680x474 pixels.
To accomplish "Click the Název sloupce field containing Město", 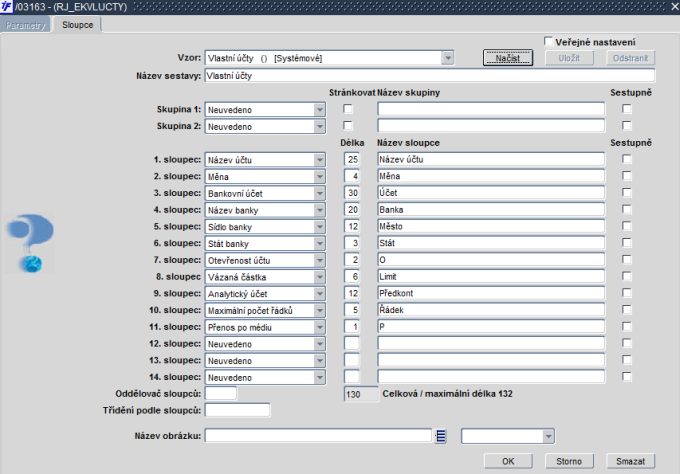I will [x=491, y=226].
